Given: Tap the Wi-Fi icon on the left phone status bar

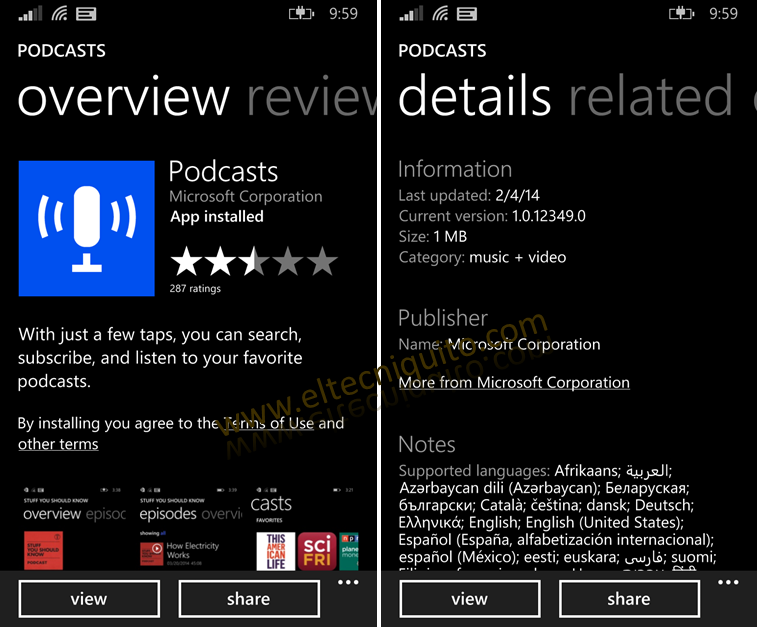Looking at the screenshot, I should tap(59, 13).
